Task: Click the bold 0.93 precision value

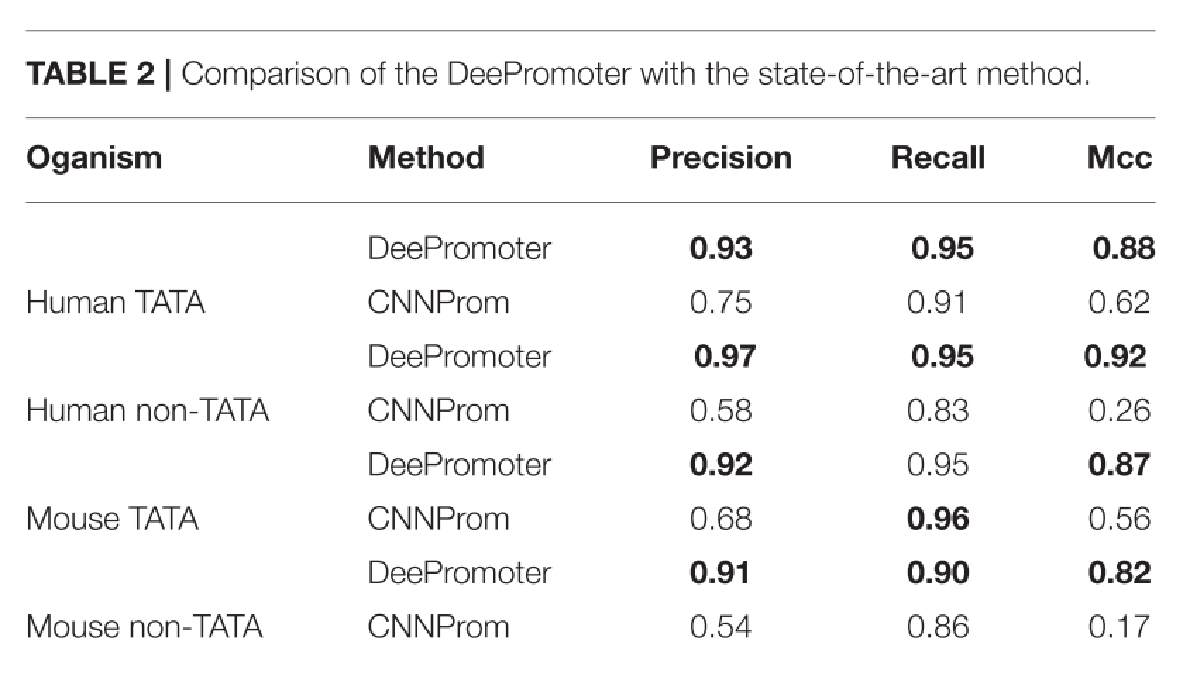Action: click(721, 248)
